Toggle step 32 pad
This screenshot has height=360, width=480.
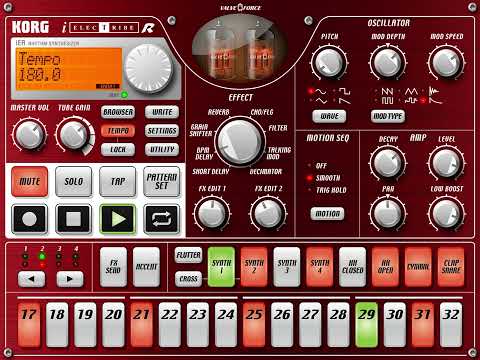click(451, 325)
